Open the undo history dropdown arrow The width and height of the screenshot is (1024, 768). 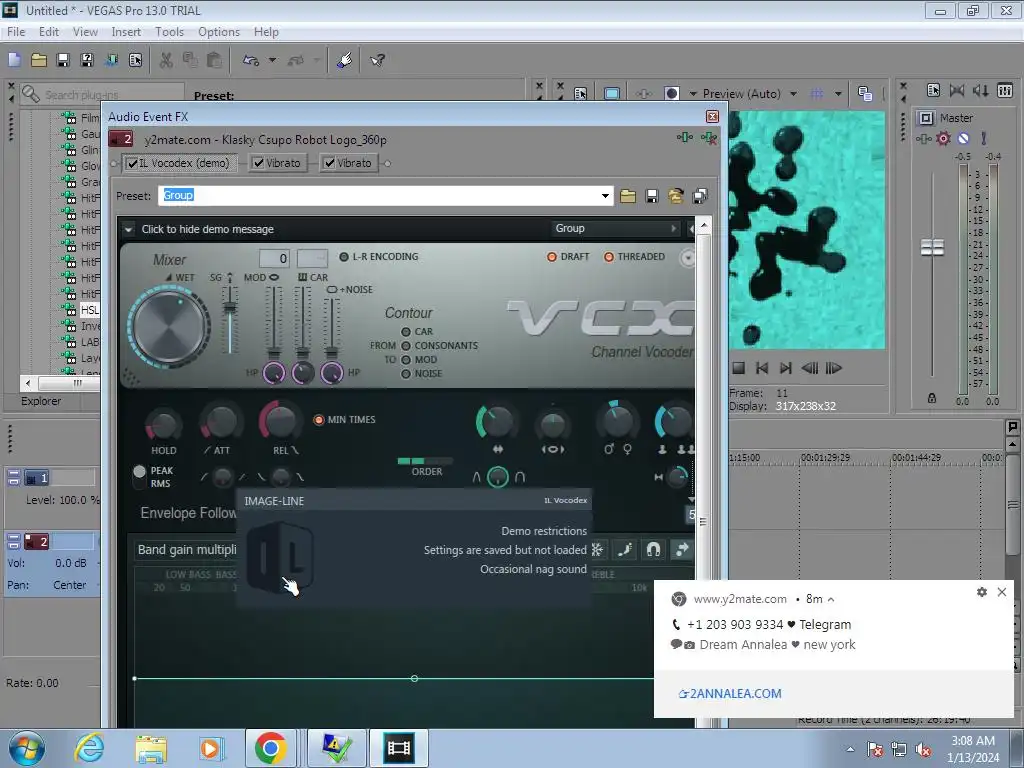[x=272, y=60]
